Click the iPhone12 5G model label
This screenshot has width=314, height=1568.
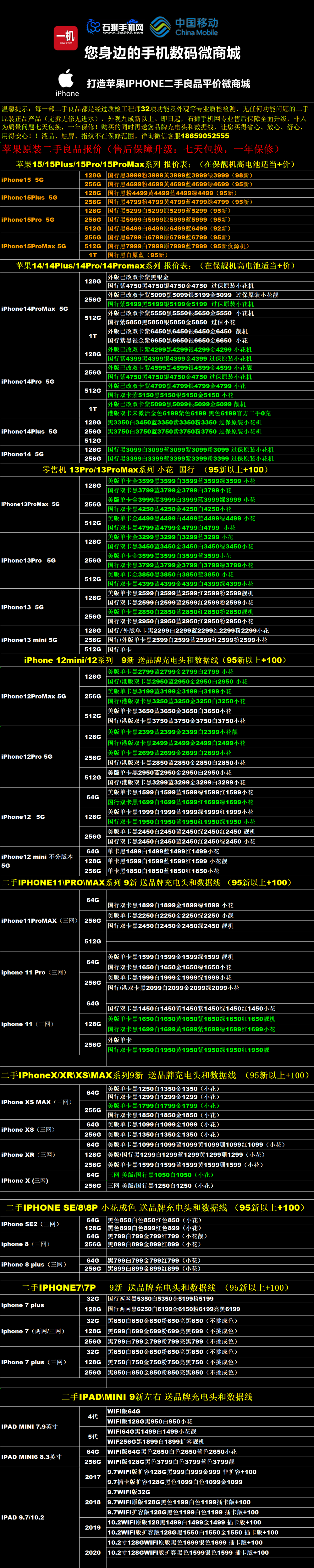tap(23, 817)
